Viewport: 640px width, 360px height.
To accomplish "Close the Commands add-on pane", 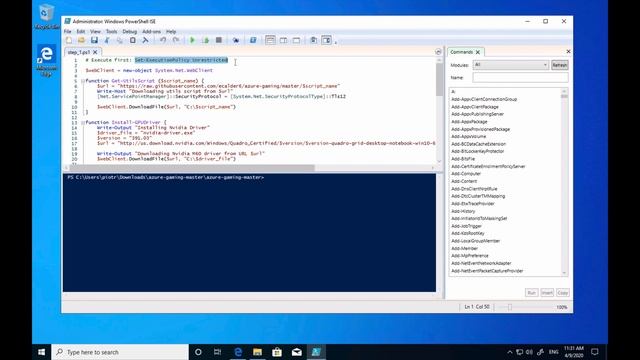I will click(x=568, y=51).
